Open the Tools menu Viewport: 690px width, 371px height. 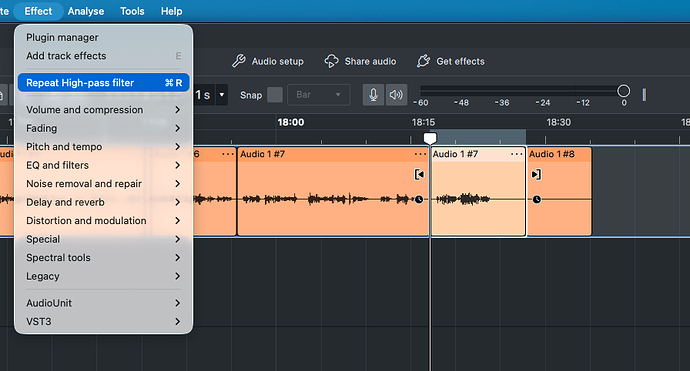[x=132, y=11]
